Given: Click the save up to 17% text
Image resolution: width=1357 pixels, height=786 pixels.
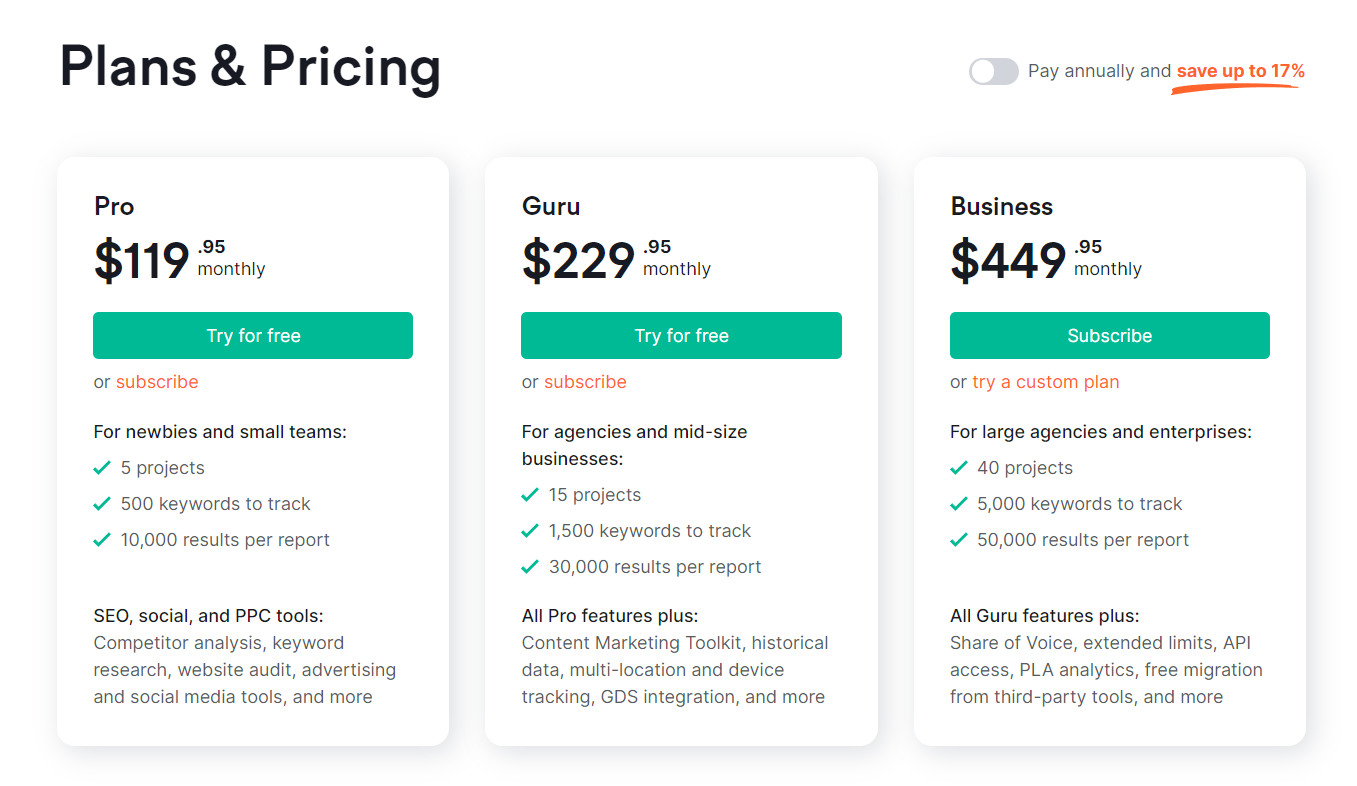Looking at the screenshot, I should 1240,71.
